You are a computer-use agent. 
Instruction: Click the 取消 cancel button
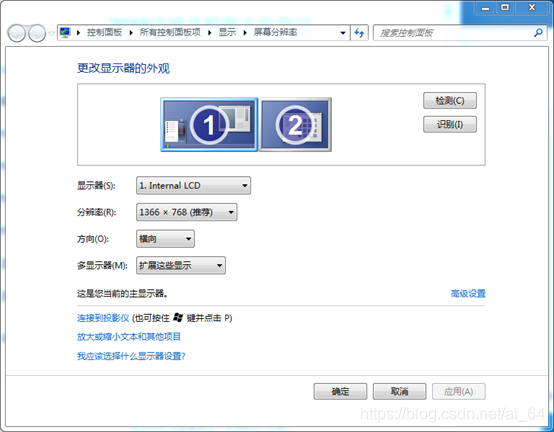(400, 391)
